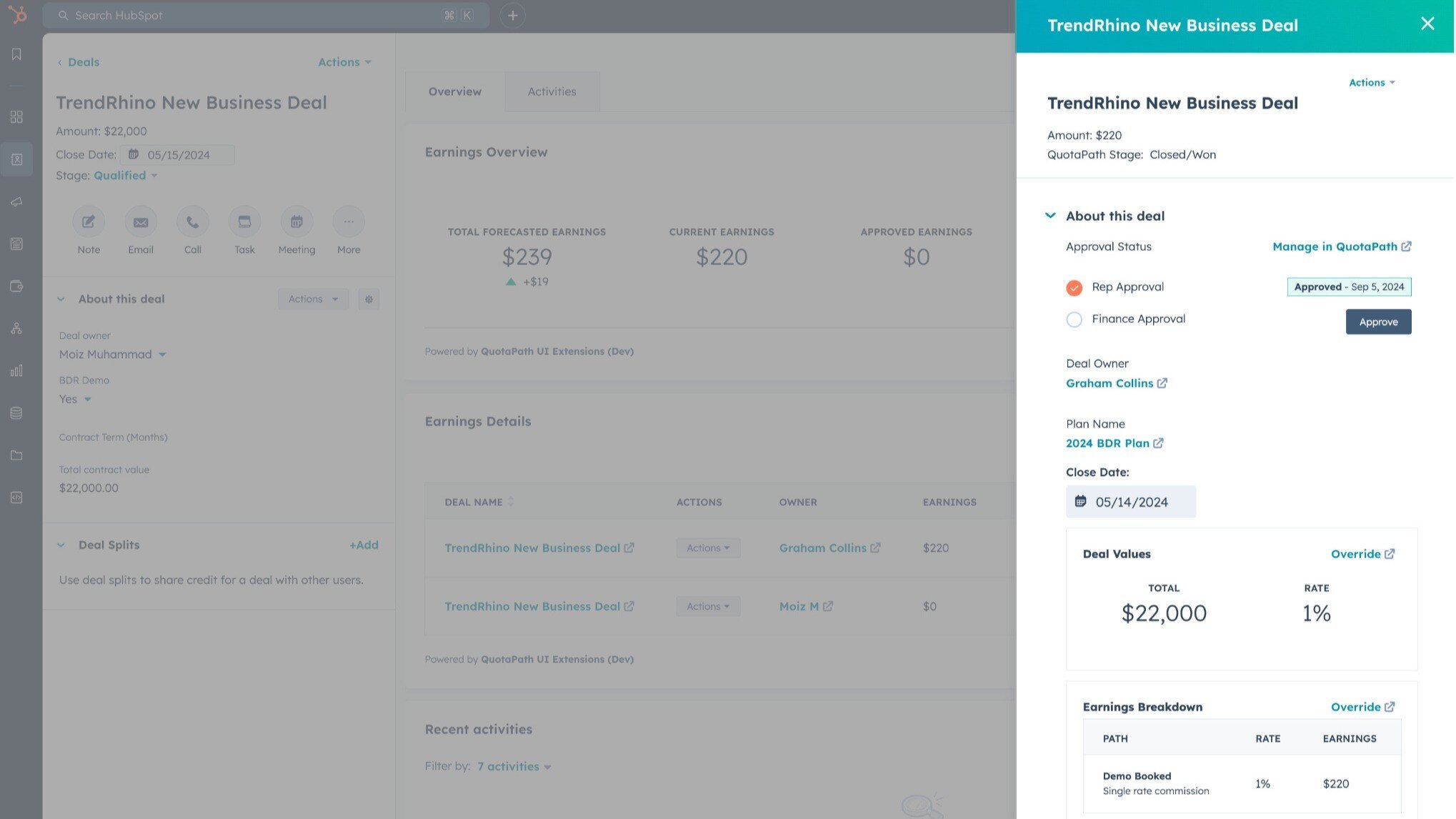Screen dimensions: 1456x819
Task: Click the Search HubSpot field
Action: (264, 15)
